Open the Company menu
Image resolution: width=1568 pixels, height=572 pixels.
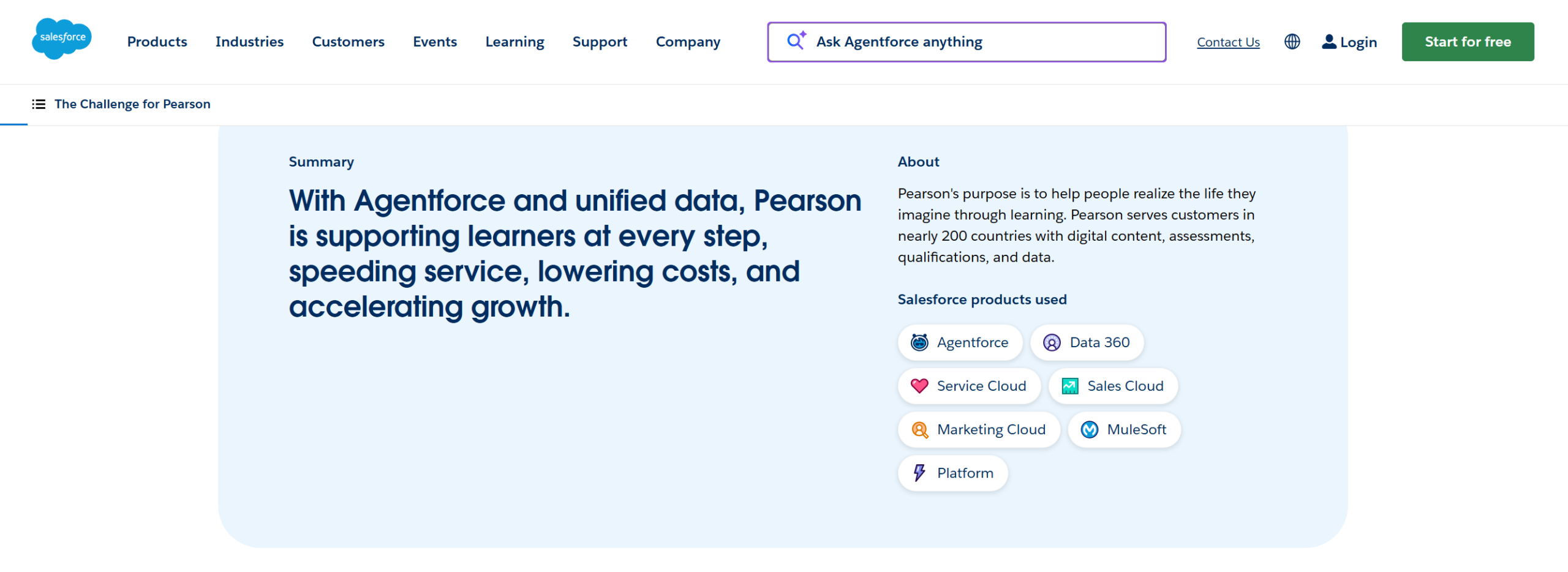point(688,42)
